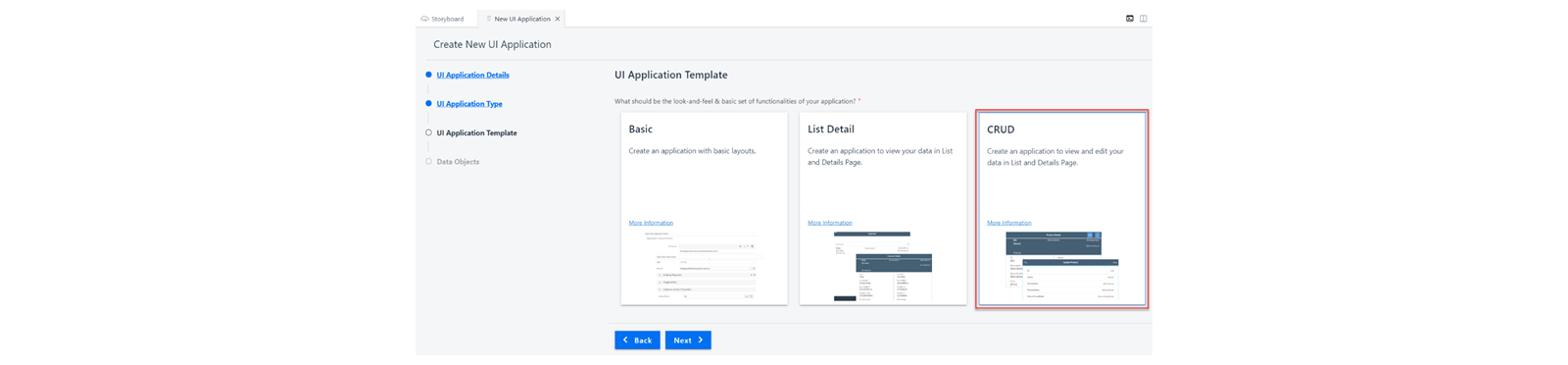The width and height of the screenshot is (1568, 365).
Task: Click 'Create an application with basic layouts.' text
Action: point(692,151)
